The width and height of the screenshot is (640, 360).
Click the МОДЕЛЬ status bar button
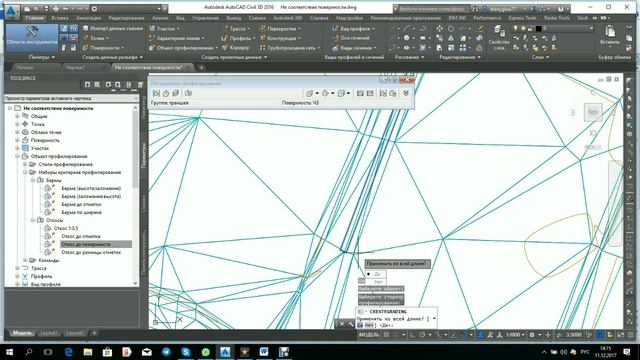(x=369, y=335)
